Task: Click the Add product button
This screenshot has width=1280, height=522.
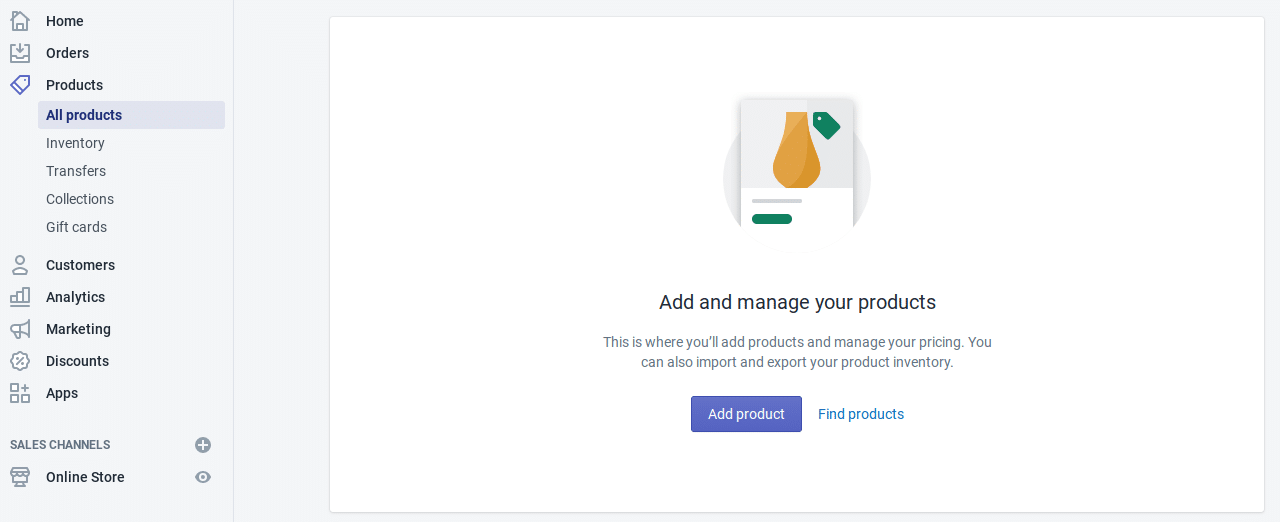Action: click(x=746, y=414)
